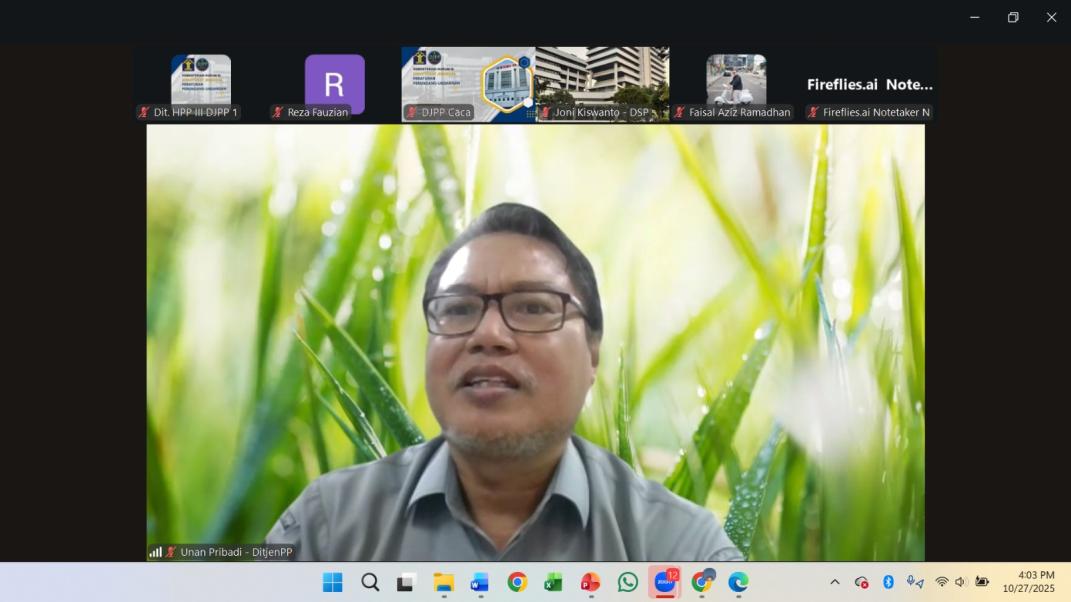Open Task View from the taskbar

[x=406, y=582]
